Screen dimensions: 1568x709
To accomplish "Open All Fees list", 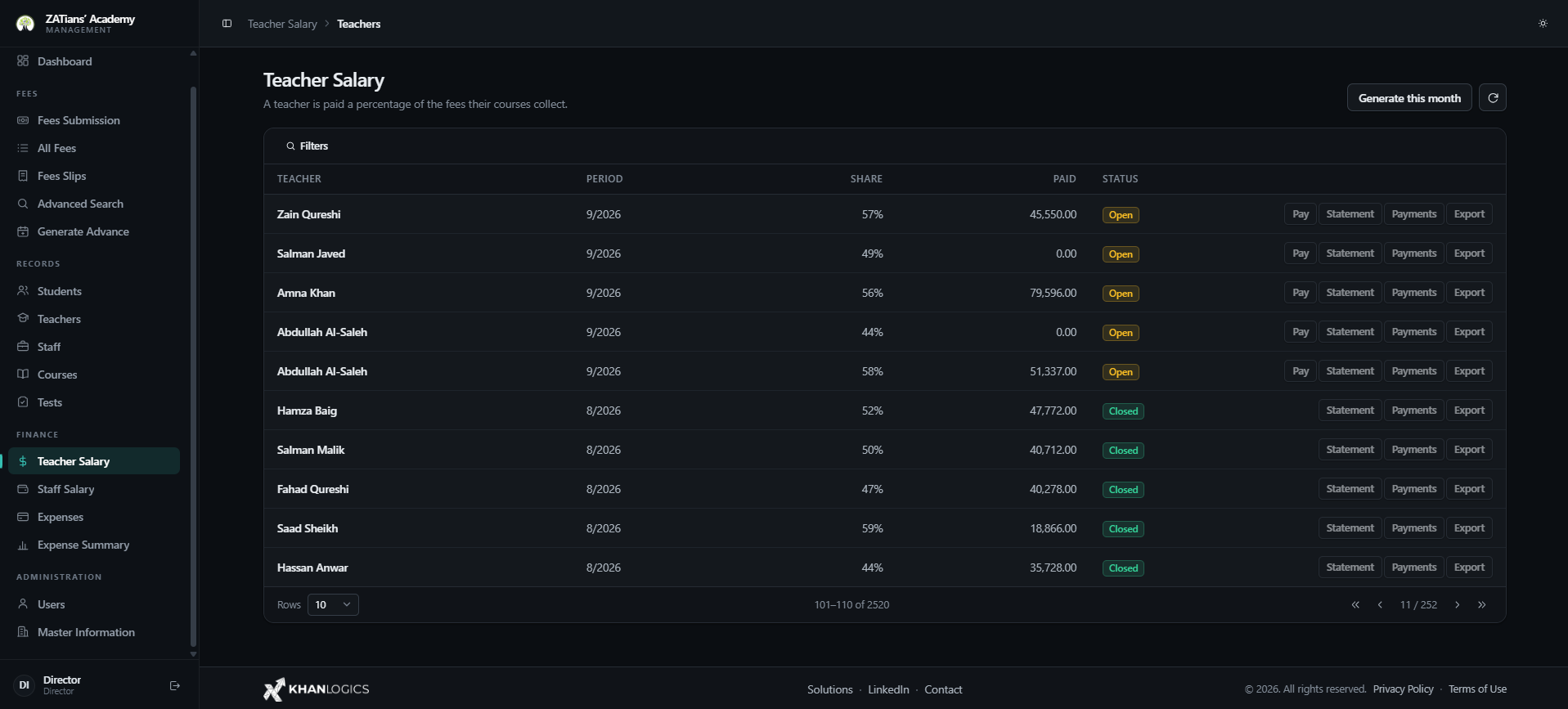I will coord(94,148).
